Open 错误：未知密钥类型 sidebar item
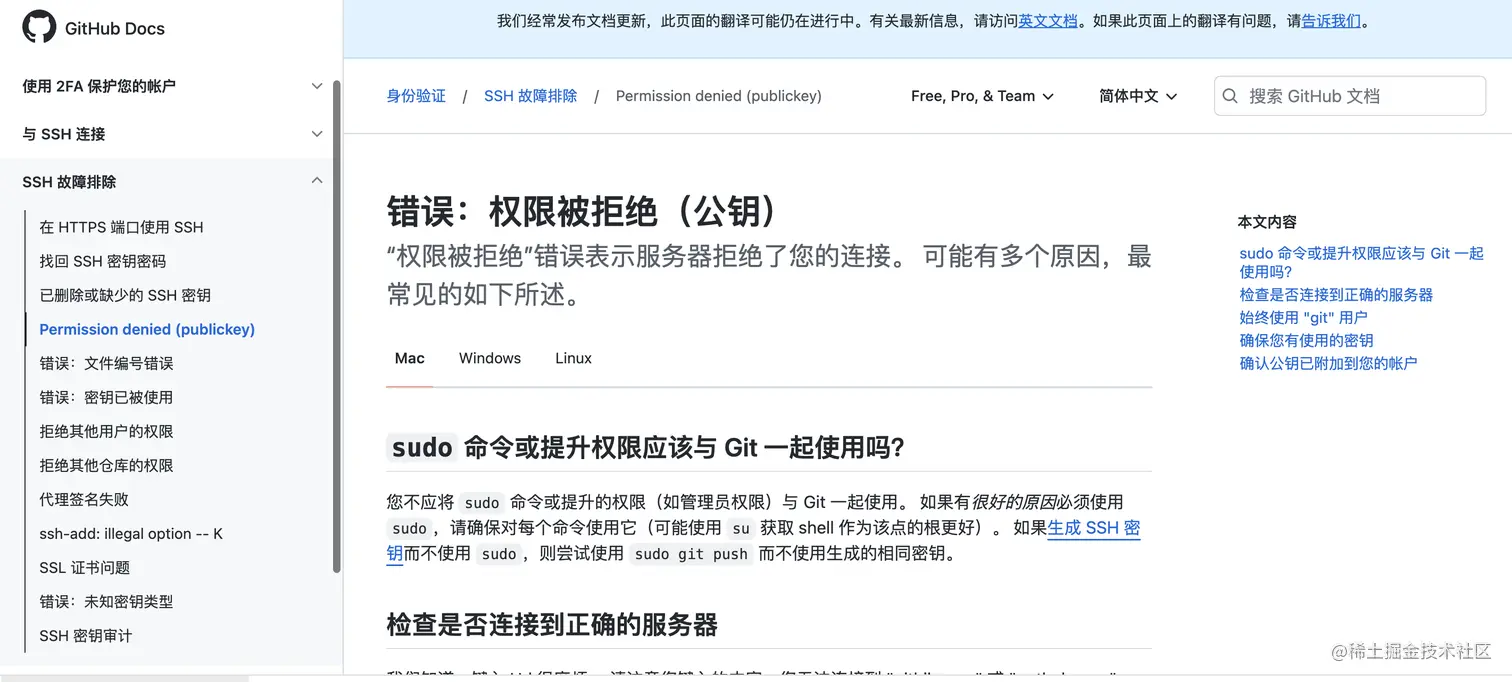This screenshot has height=682, width=1512. click(x=106, y=601)
